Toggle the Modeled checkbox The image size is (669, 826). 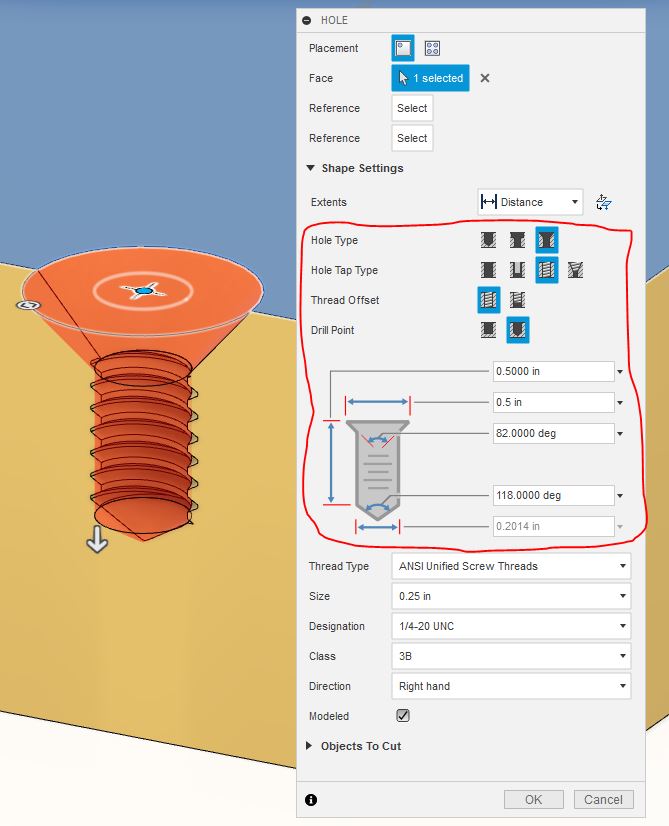403,715
